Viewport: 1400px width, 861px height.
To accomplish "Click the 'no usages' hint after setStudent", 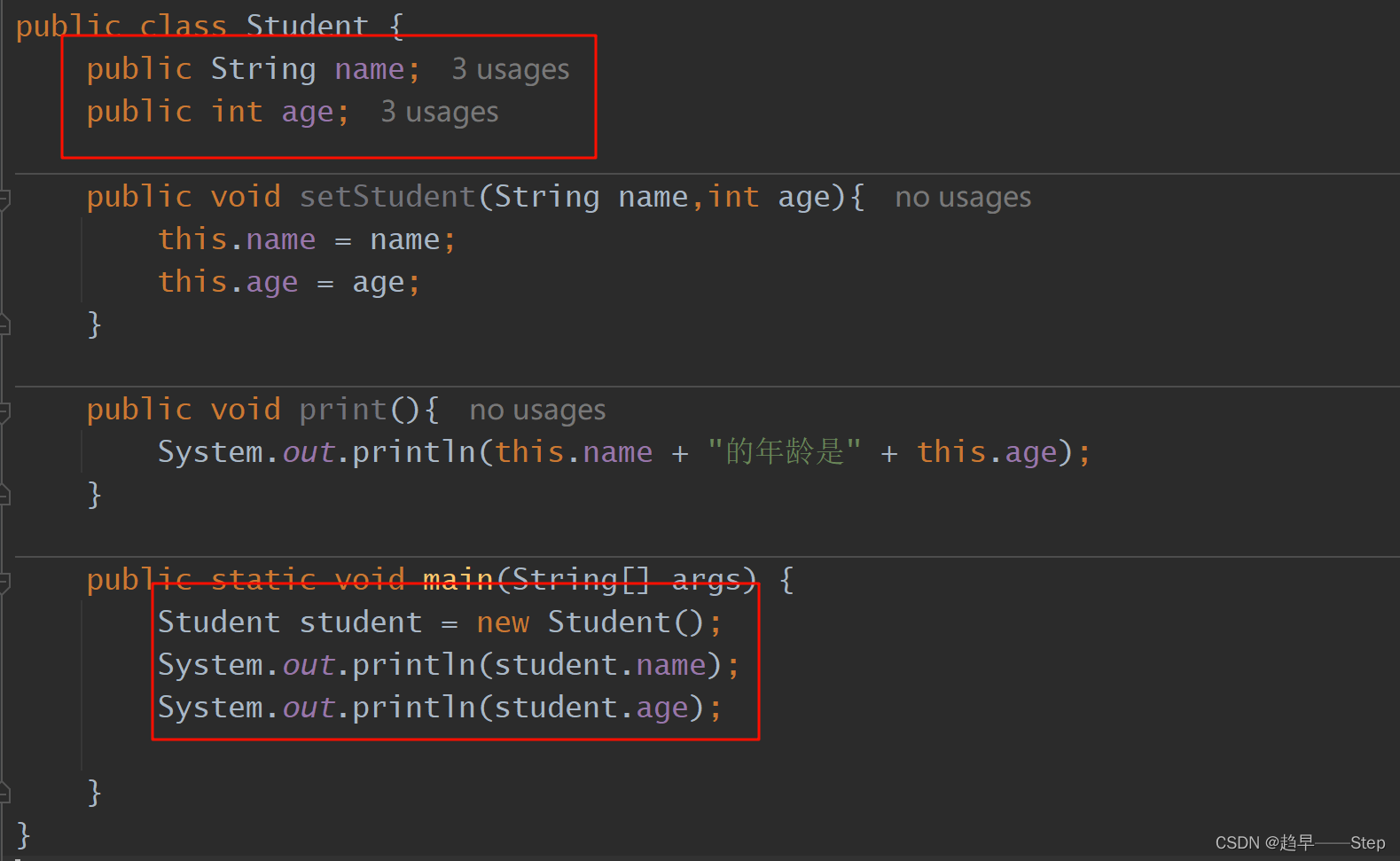I will pos(963,197).
